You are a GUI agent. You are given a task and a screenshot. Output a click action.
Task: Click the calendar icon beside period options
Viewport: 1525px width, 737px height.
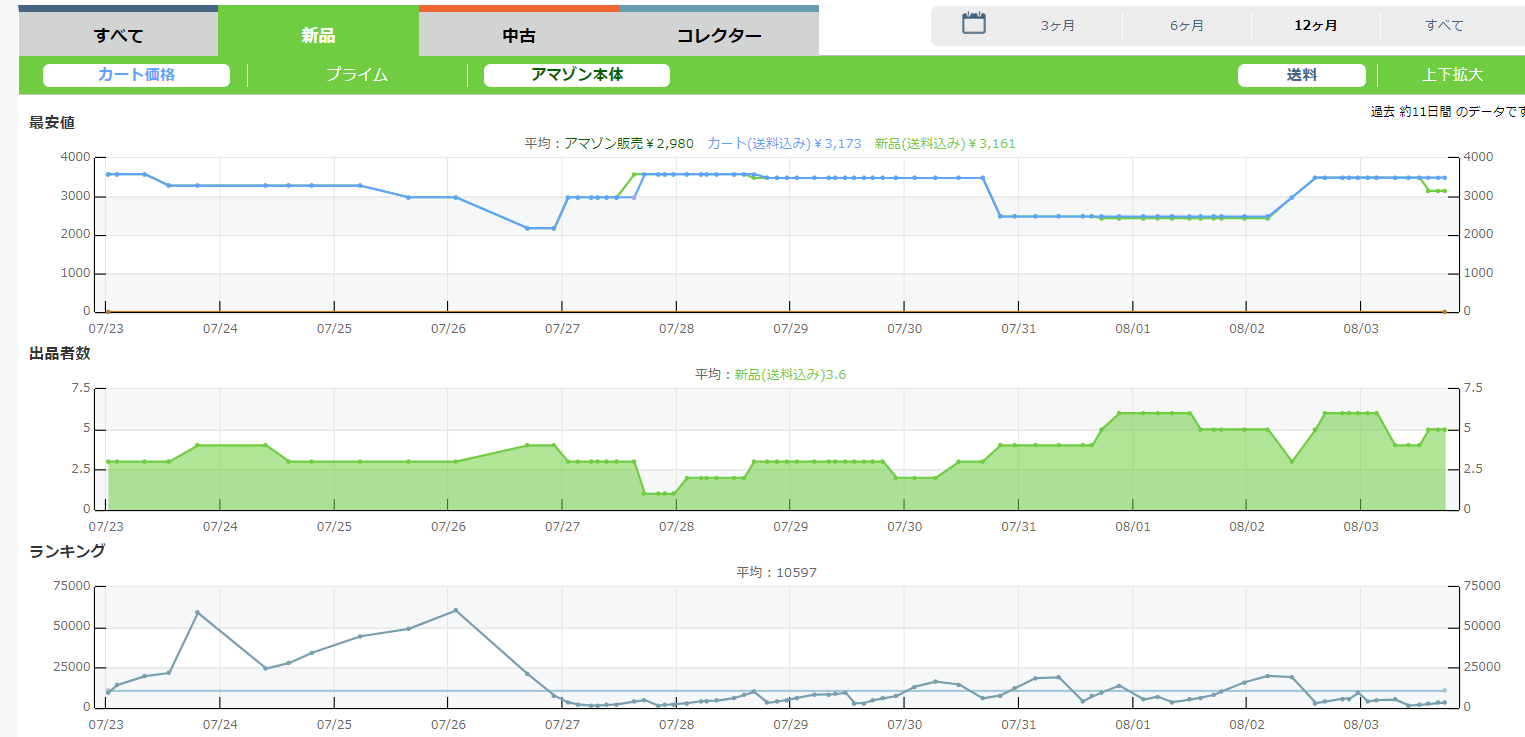[x=973, y=24]
